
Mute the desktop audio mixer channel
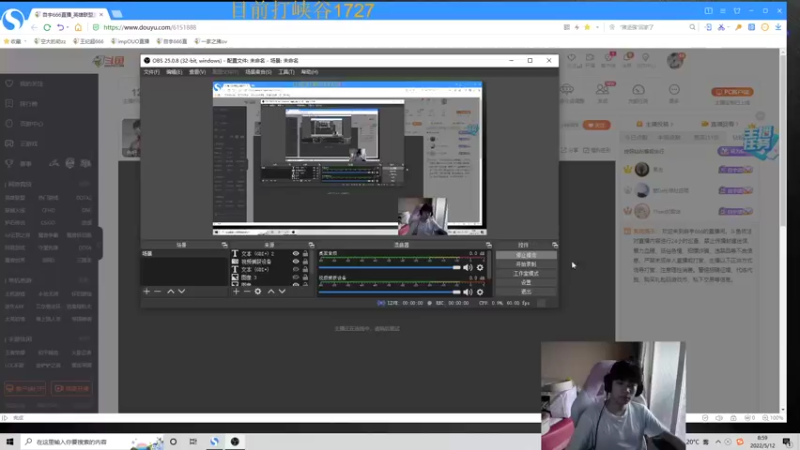click(467, 267)
